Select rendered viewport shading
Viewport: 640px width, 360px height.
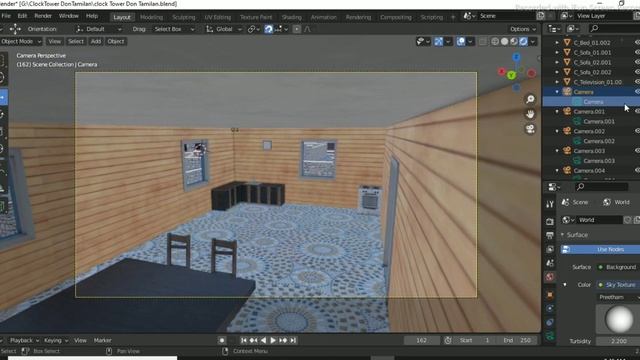(x=523, y=41)
